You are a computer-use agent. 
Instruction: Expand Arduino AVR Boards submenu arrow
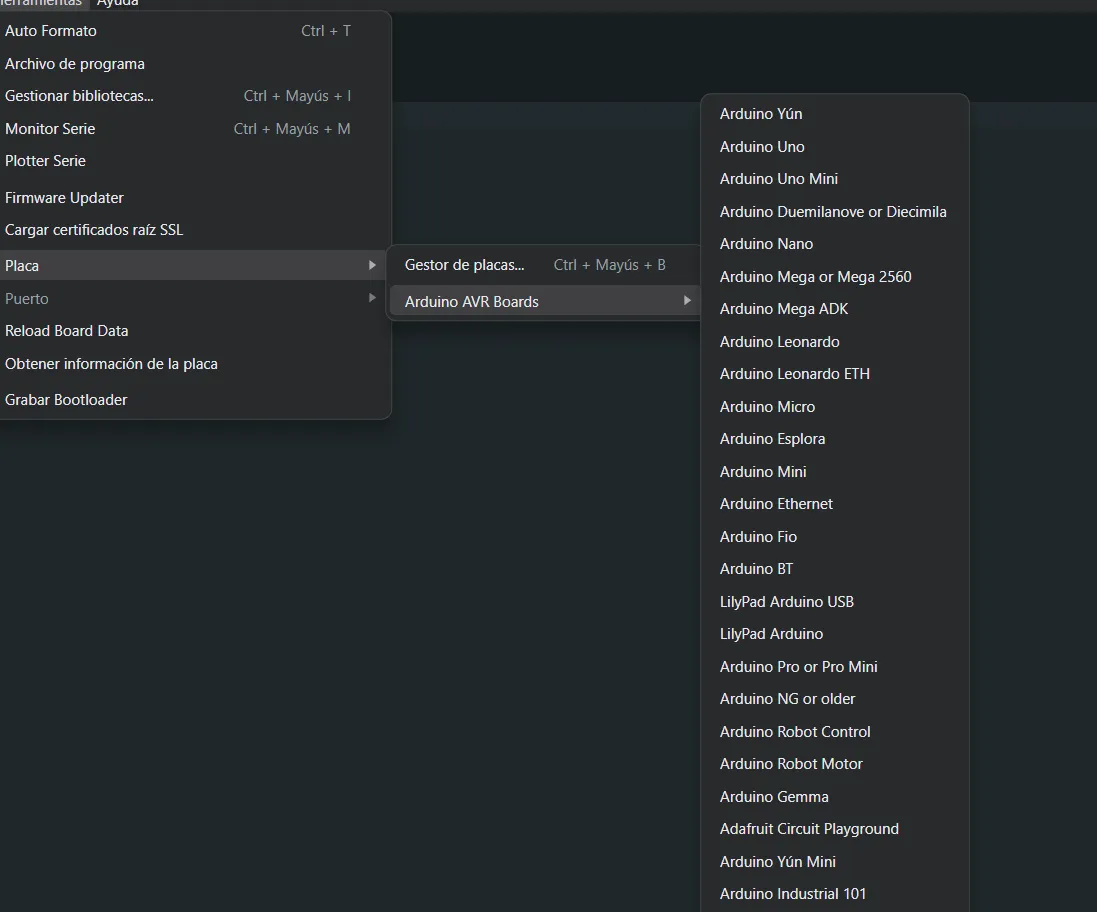pos(687,301)
